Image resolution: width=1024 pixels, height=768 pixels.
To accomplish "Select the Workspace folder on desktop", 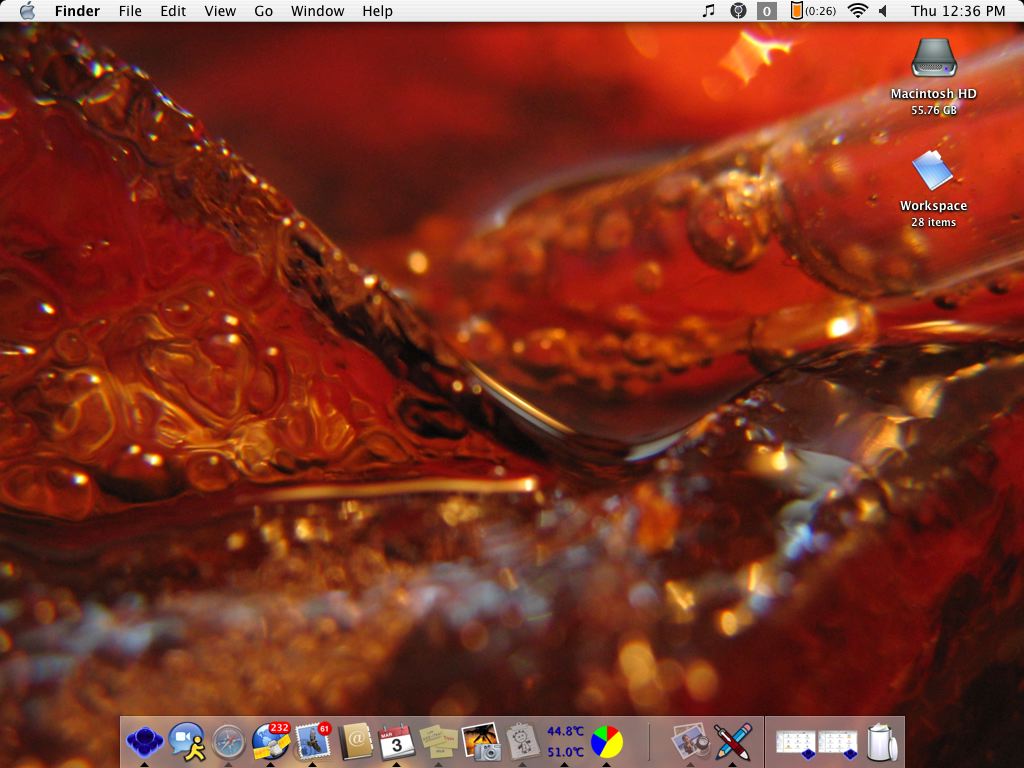I will (933, 171).
